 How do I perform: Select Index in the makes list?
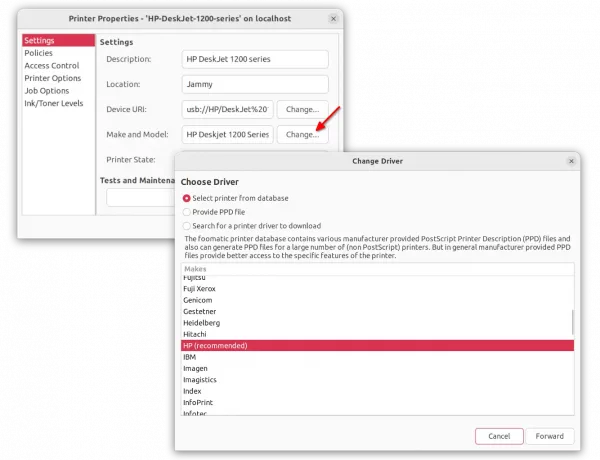377,391
